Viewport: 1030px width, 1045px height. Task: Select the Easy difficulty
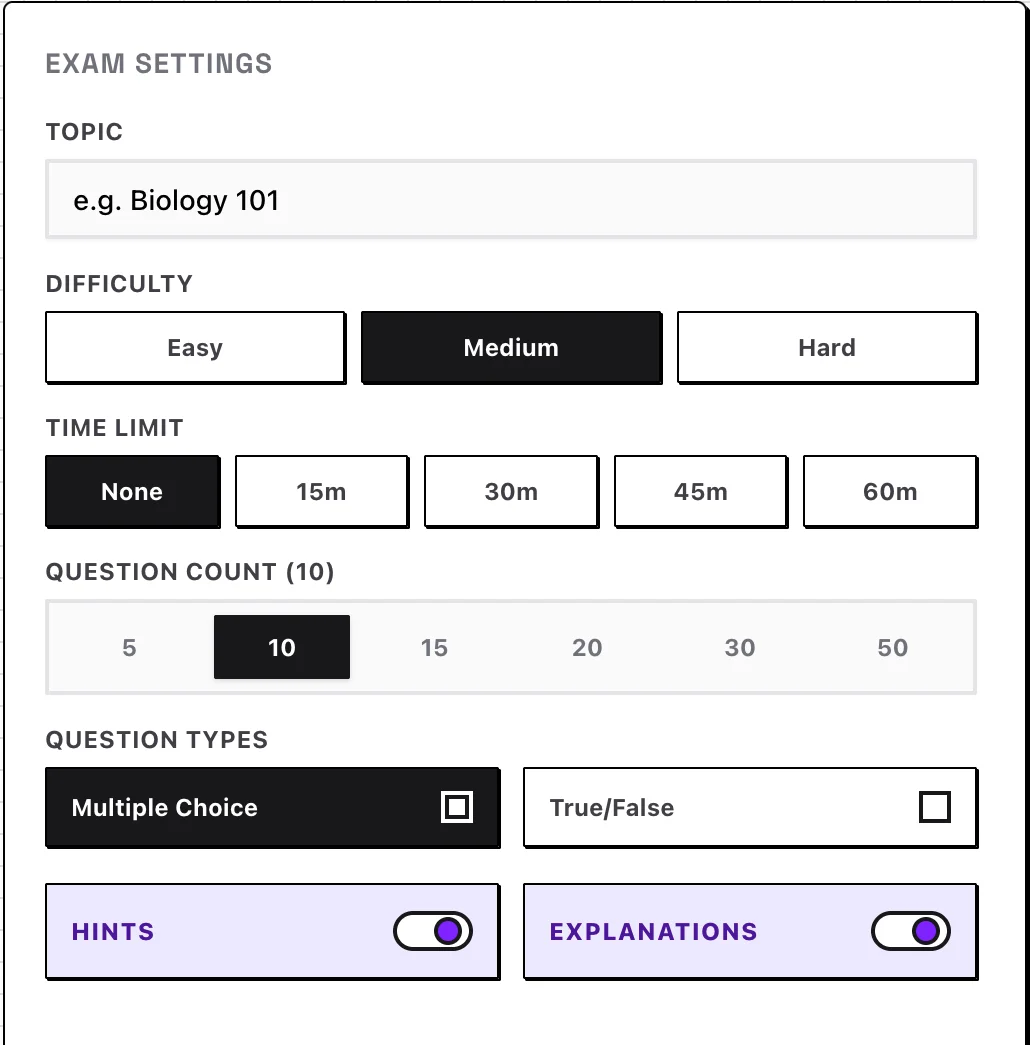tap(195, 347)
